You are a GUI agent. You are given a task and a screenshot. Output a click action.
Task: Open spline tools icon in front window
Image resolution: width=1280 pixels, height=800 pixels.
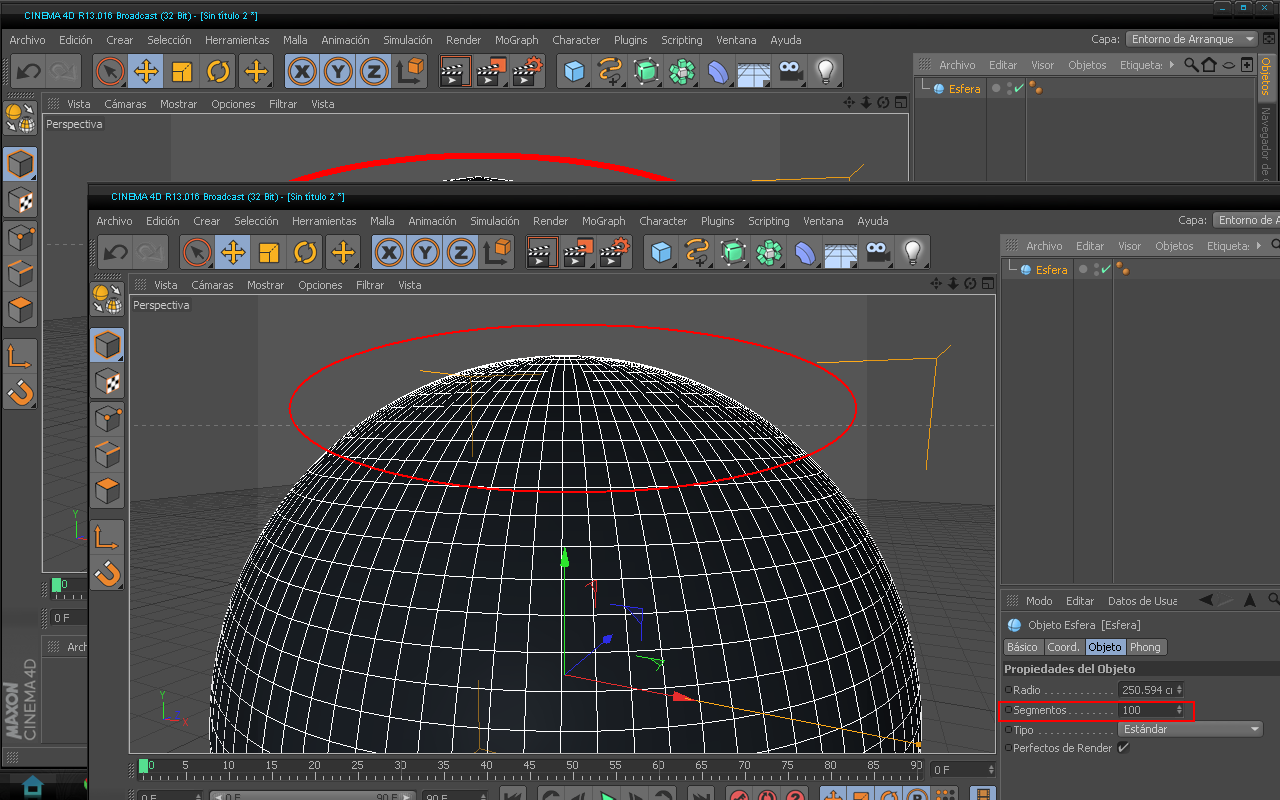(x=696, y=252)
